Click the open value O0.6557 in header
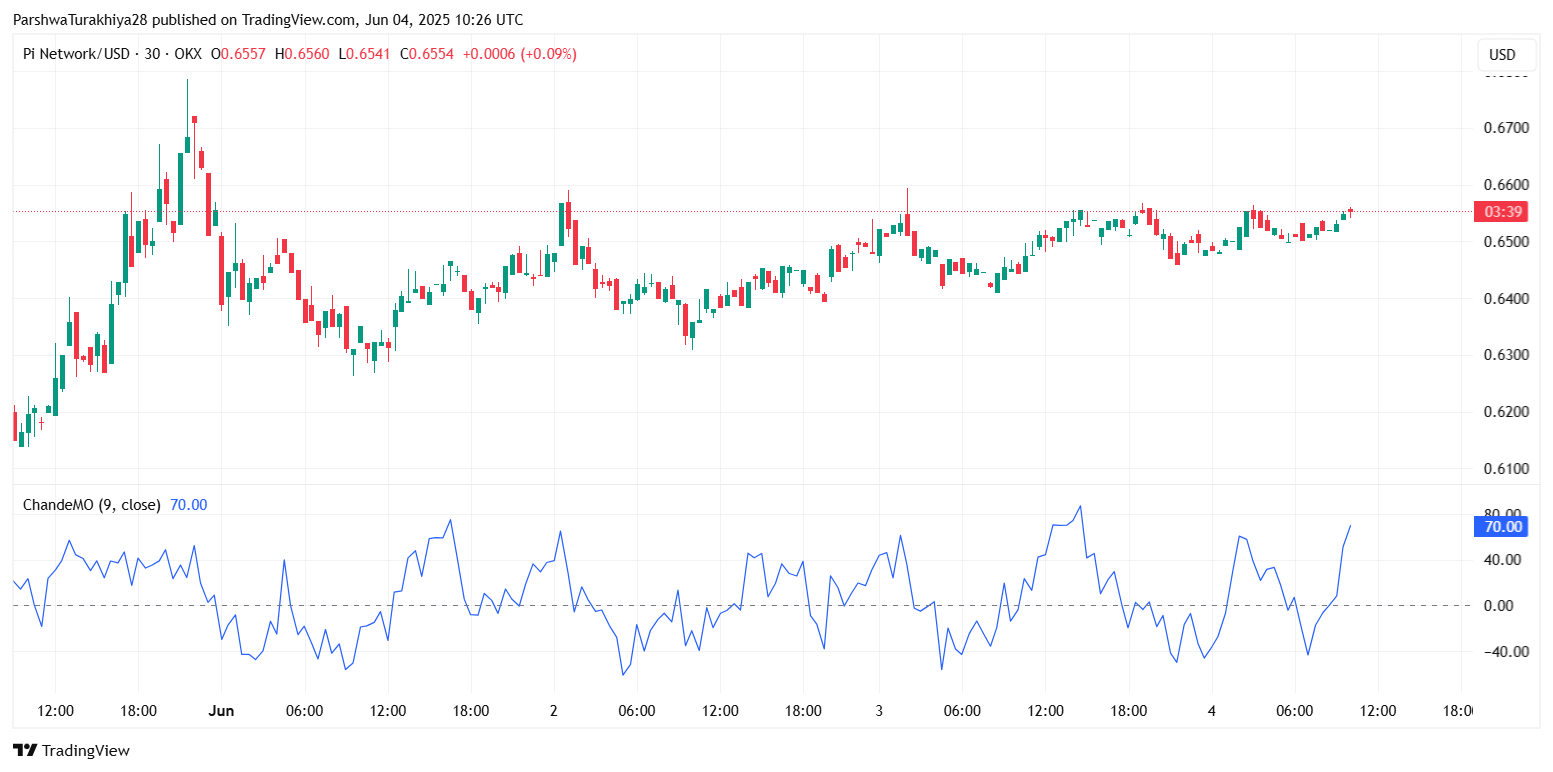The width and height of the screenshot is (1553, 772). 238,54
